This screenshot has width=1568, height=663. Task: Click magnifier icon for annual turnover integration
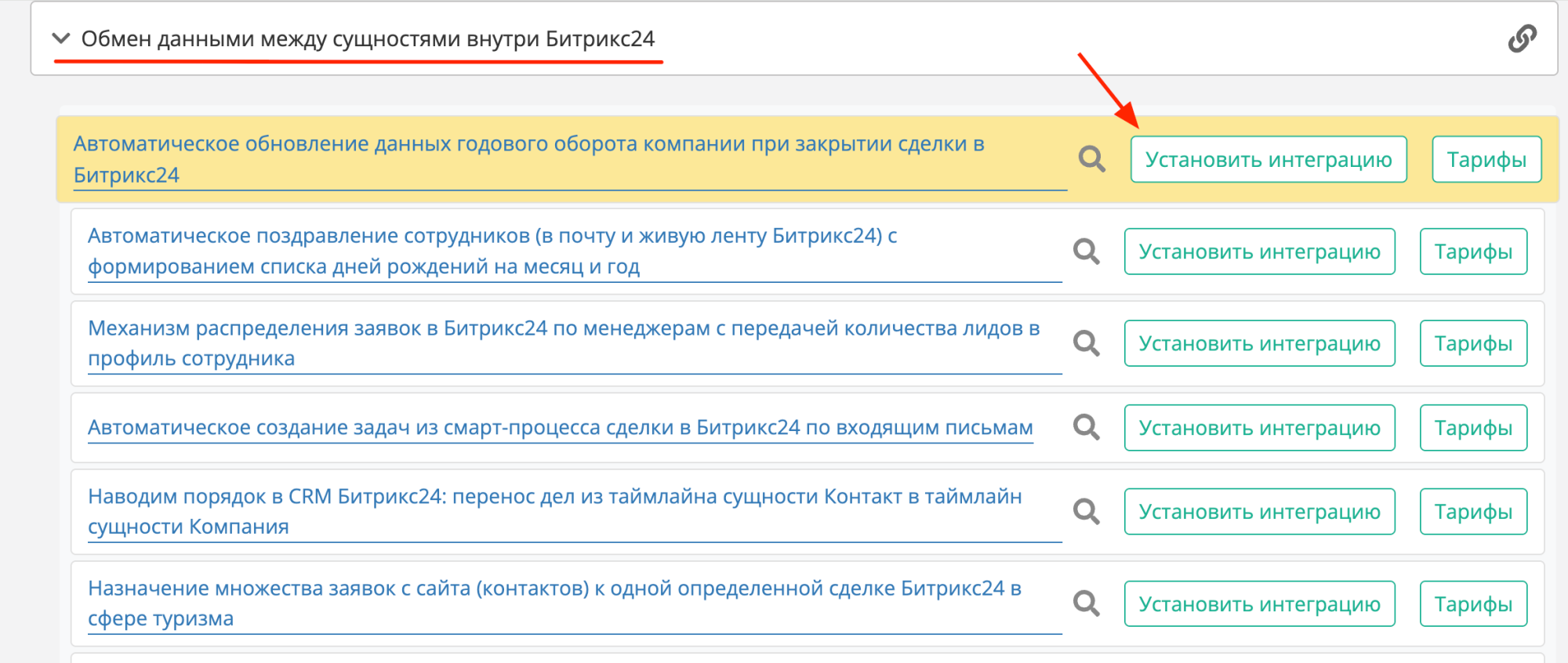pyautogui.click(x=1091, y=159)
